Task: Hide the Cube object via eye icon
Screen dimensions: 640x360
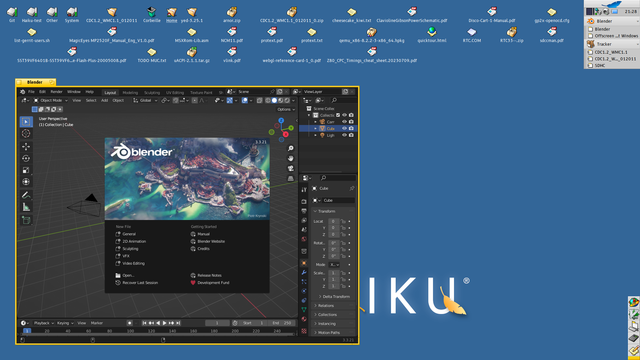Action: click(x=344, y=129)
